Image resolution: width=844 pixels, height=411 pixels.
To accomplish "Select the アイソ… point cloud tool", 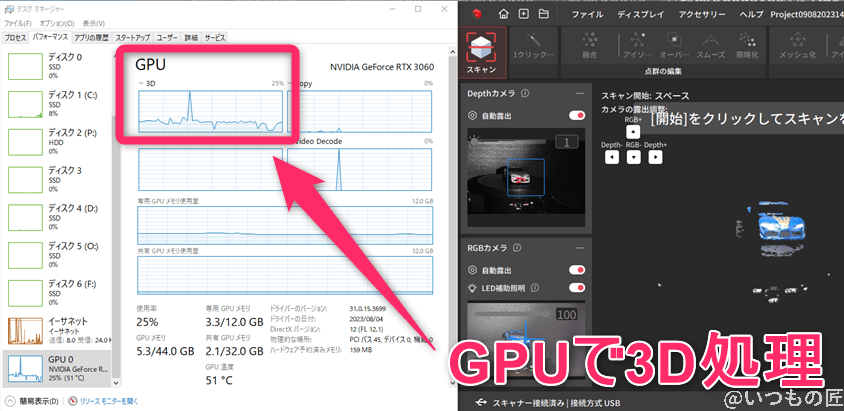I will tap(637, 46).
